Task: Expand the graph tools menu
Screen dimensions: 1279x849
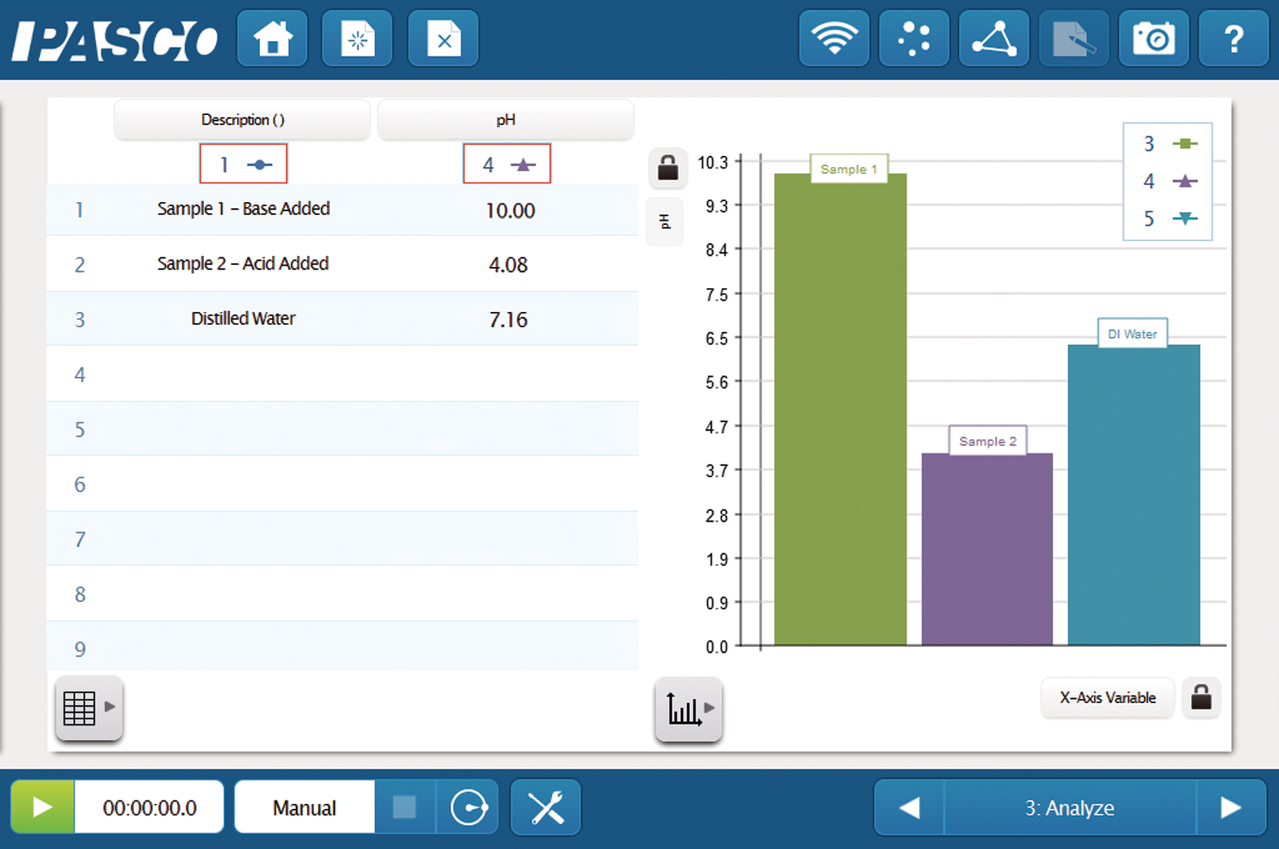Action: coord(688,709)
